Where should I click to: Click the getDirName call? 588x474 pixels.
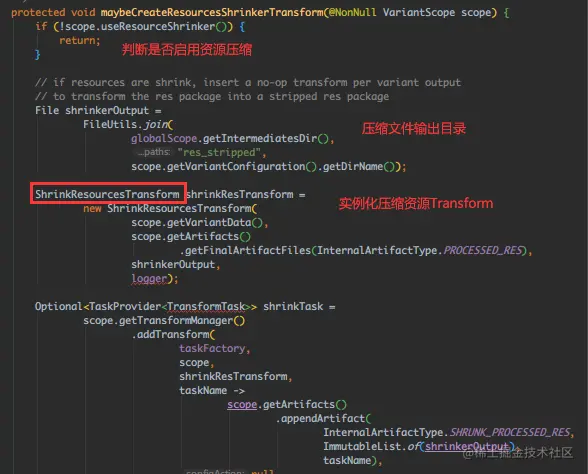point(353,166)
